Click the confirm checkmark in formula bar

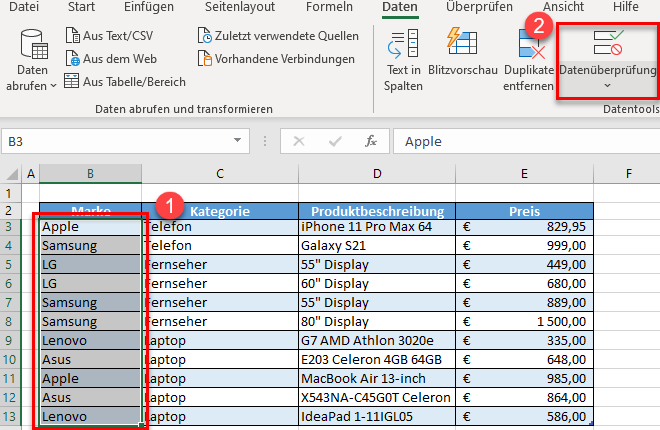pos(335,141)
